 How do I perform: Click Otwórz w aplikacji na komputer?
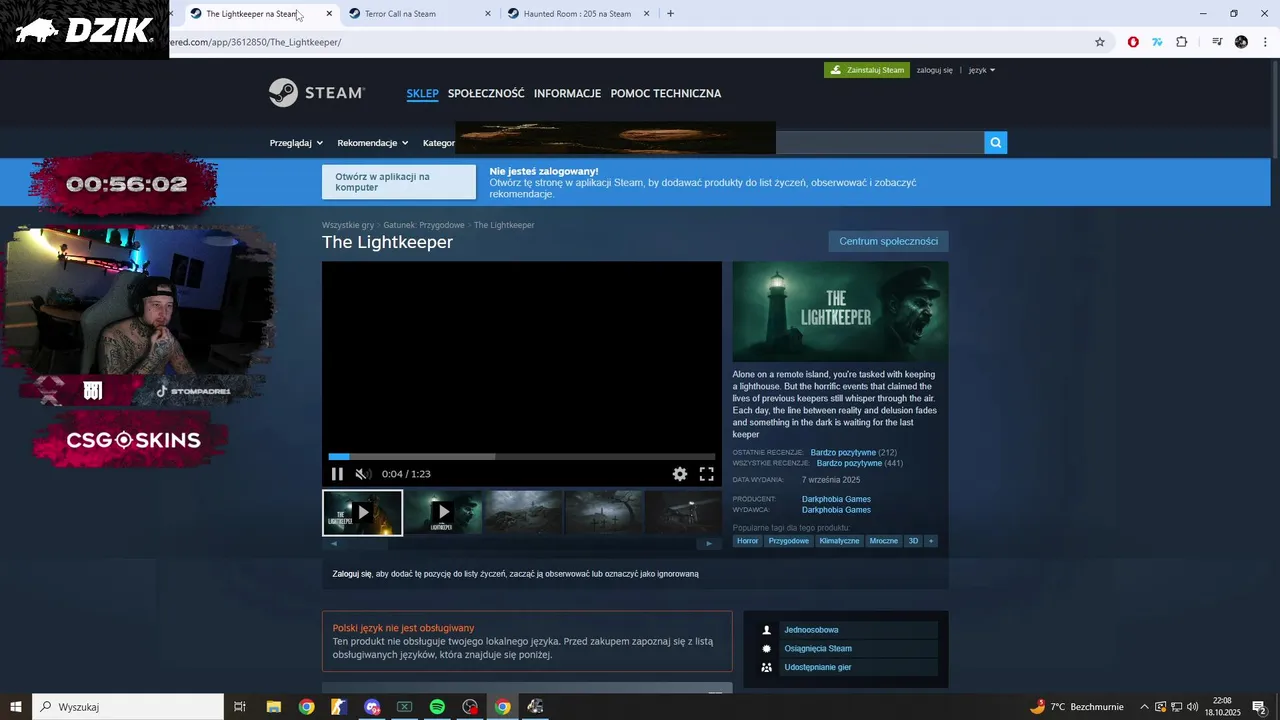click(399, 182)
